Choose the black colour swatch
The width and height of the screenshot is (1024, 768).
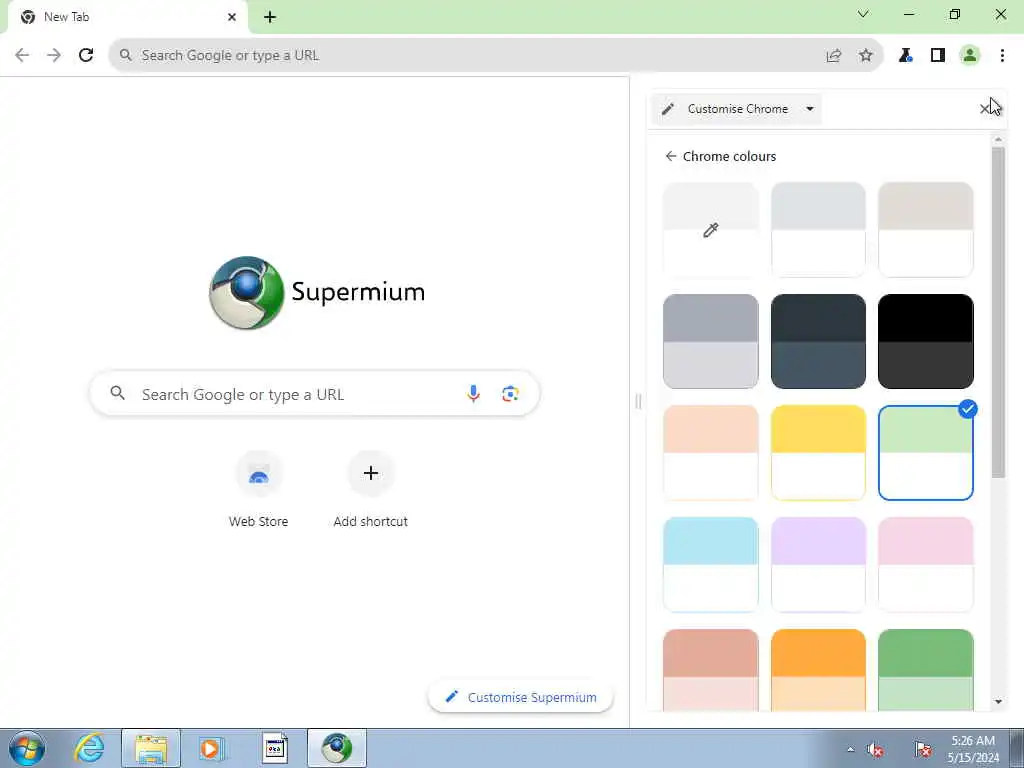[x=925, y=342]
